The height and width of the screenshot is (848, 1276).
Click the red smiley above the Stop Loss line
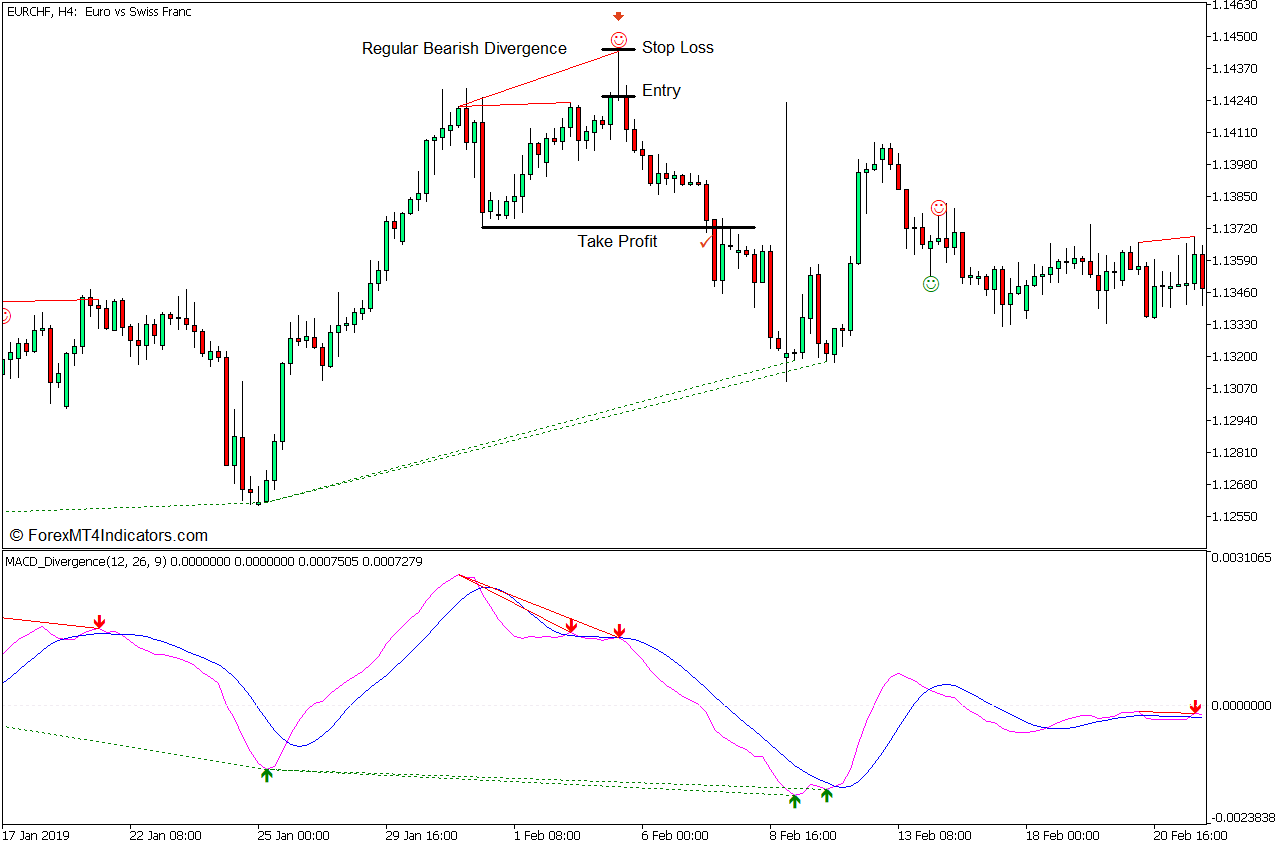click(617, 39)
